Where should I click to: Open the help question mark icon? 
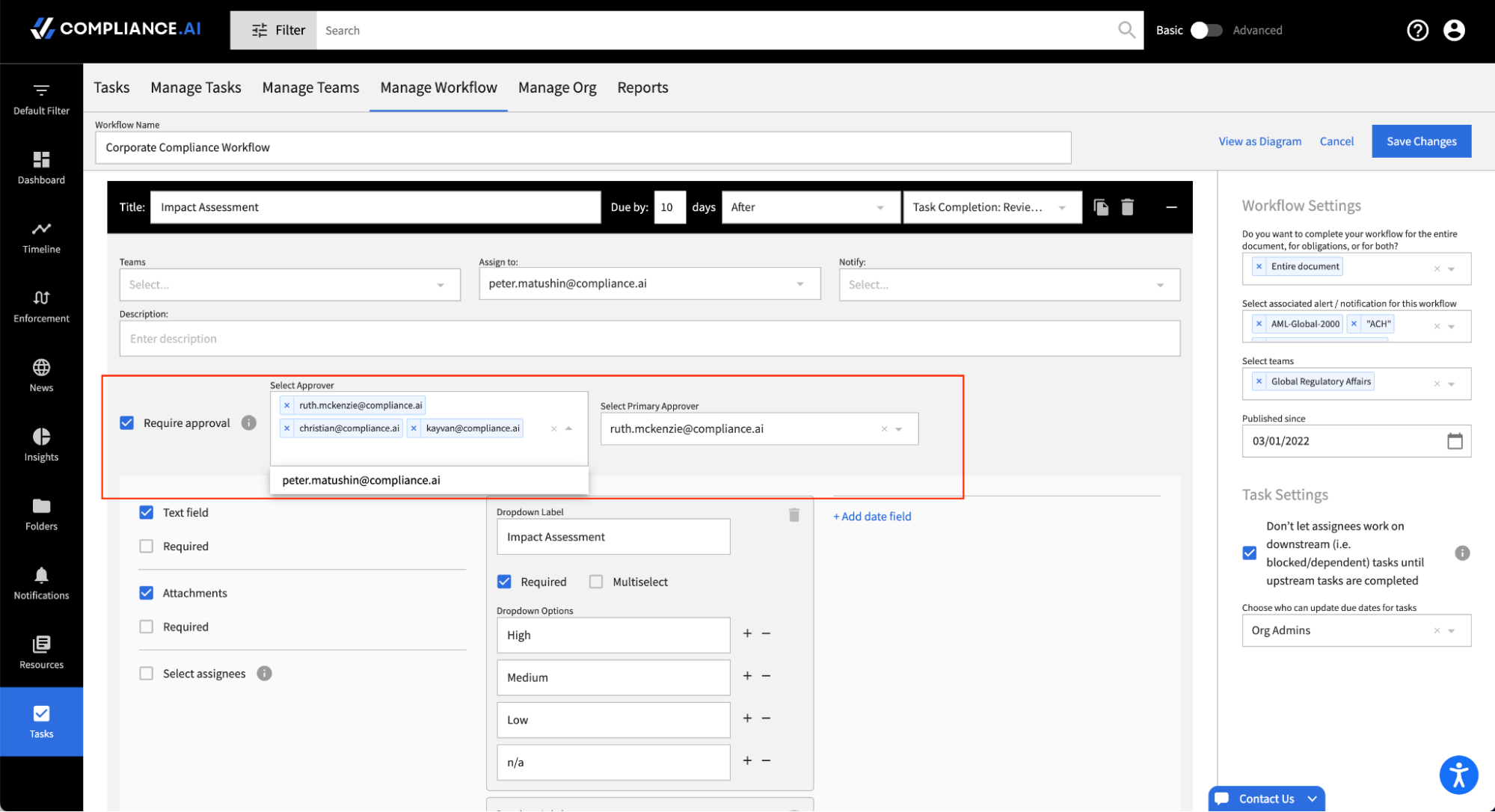[x=1417, y=31]
